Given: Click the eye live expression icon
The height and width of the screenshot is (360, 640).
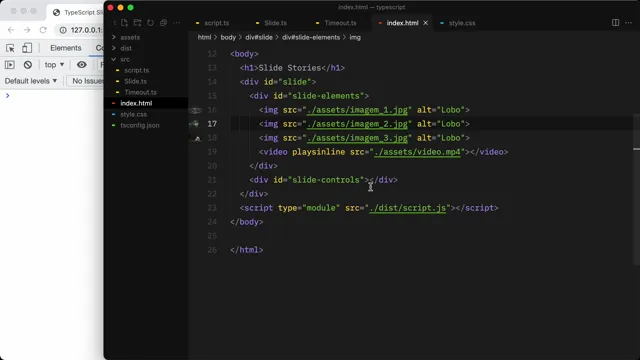Looking at the screenshot, I should click(x=82, y=64).
